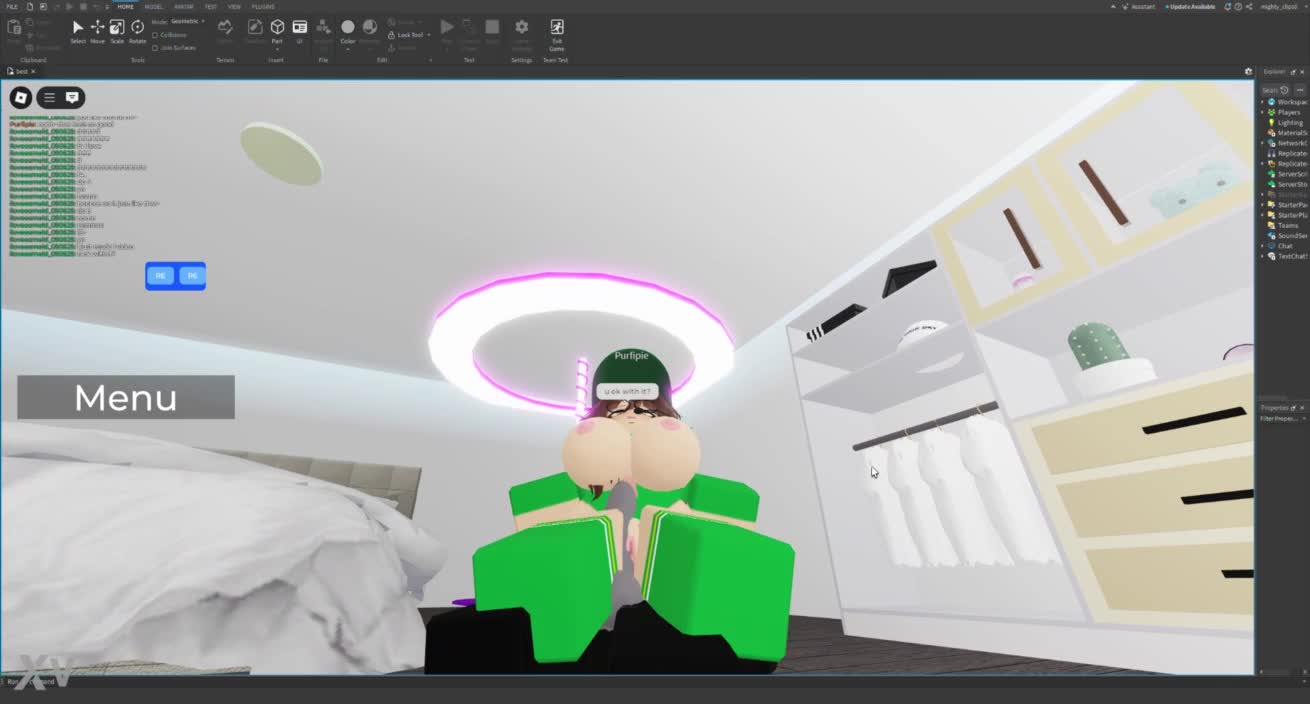This screenshot has width=1310, height=704.
Task: Select the Move tool
Action: [97, 28]
